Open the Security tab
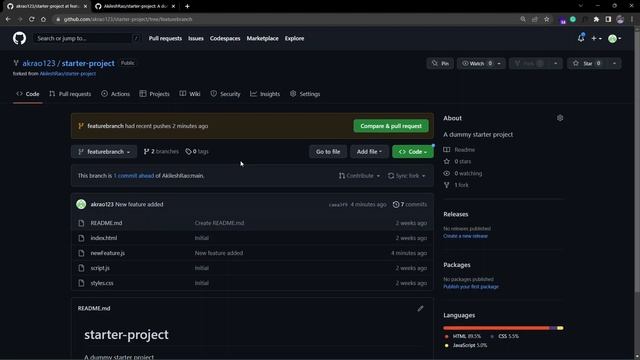 [x=225, y=94]
